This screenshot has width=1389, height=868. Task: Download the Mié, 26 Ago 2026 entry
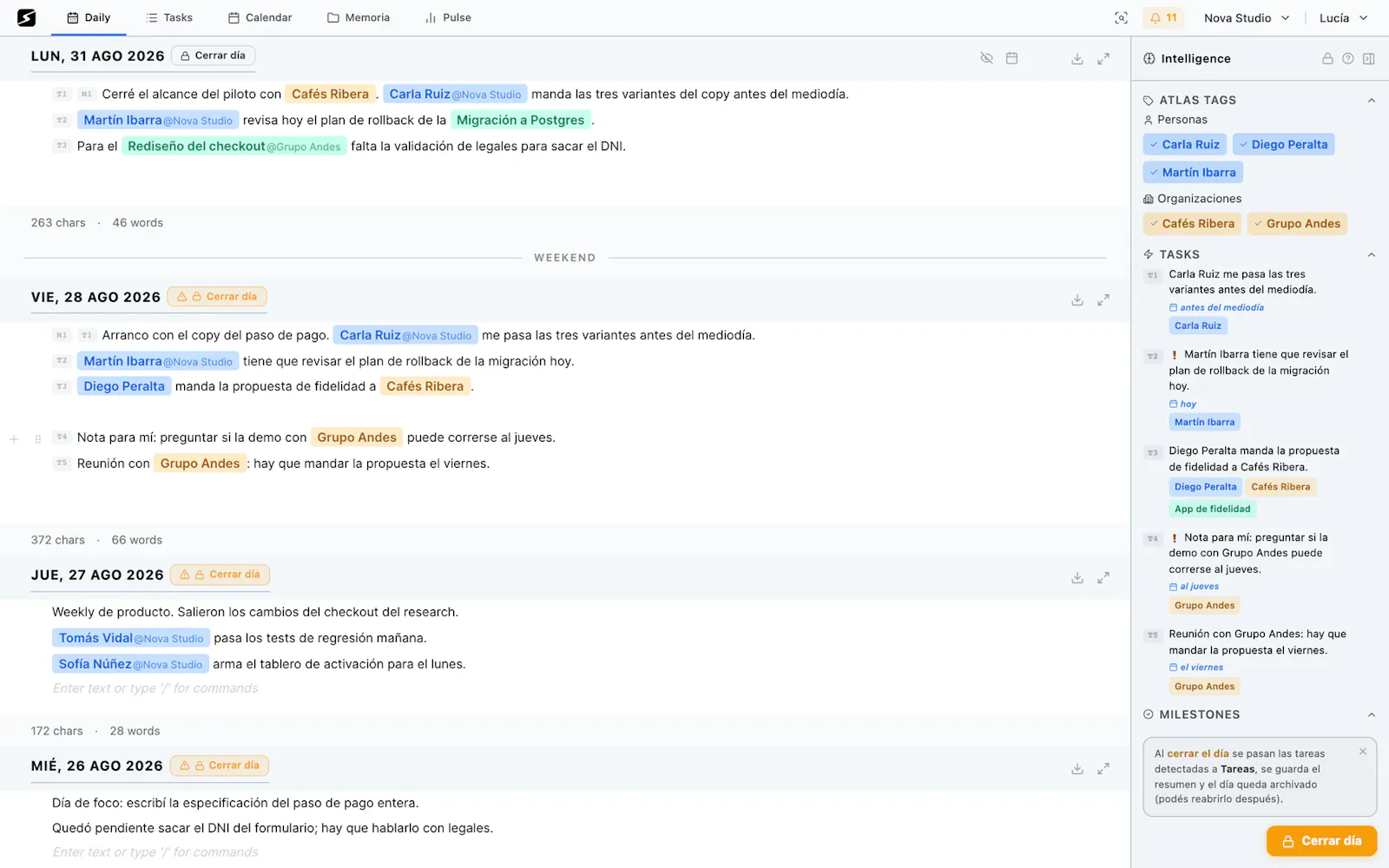coord(1077,768)
